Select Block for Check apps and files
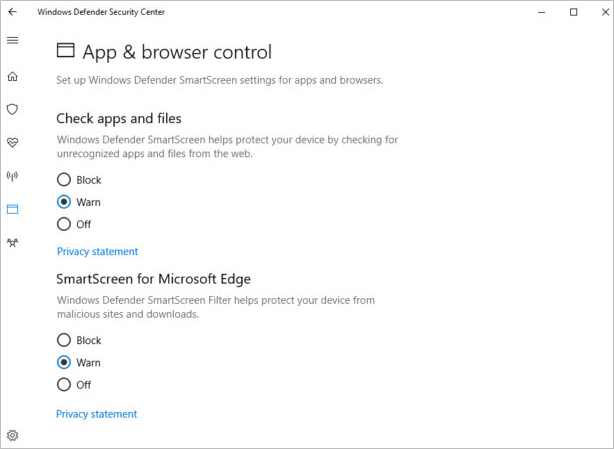The height and width of the screenshot is (449, 614). [x=64, y=180]
